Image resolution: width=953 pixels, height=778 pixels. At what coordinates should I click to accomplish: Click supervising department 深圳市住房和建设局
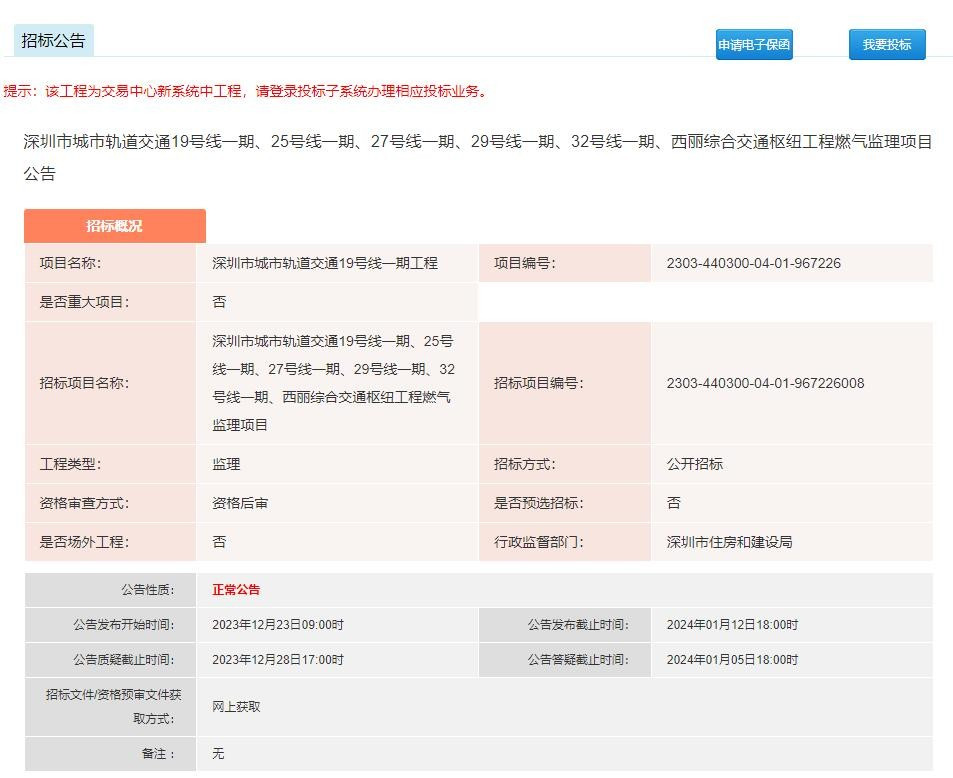pos(729,542)
